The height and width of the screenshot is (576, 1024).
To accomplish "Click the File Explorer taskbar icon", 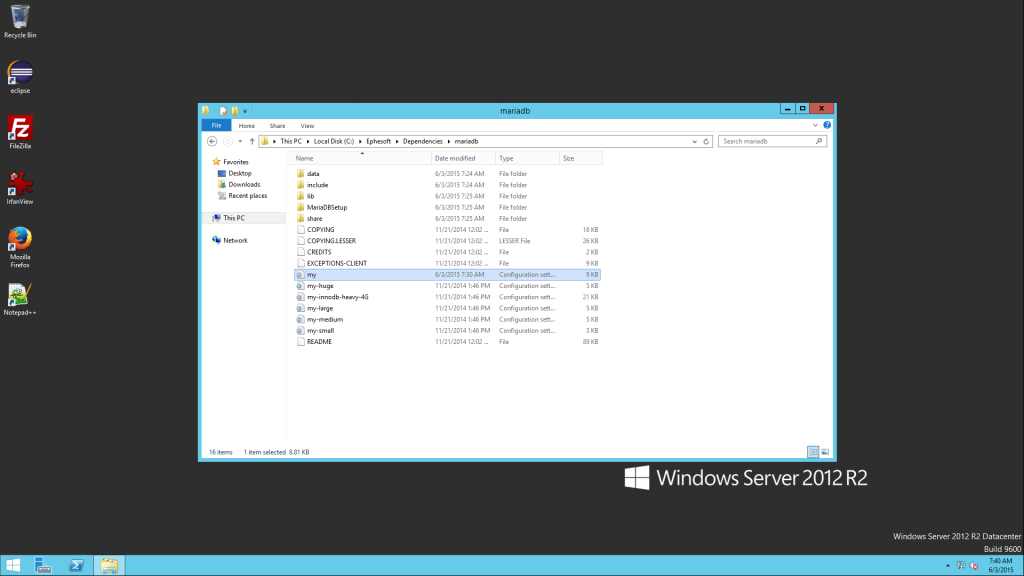I will tap(109, 566).
